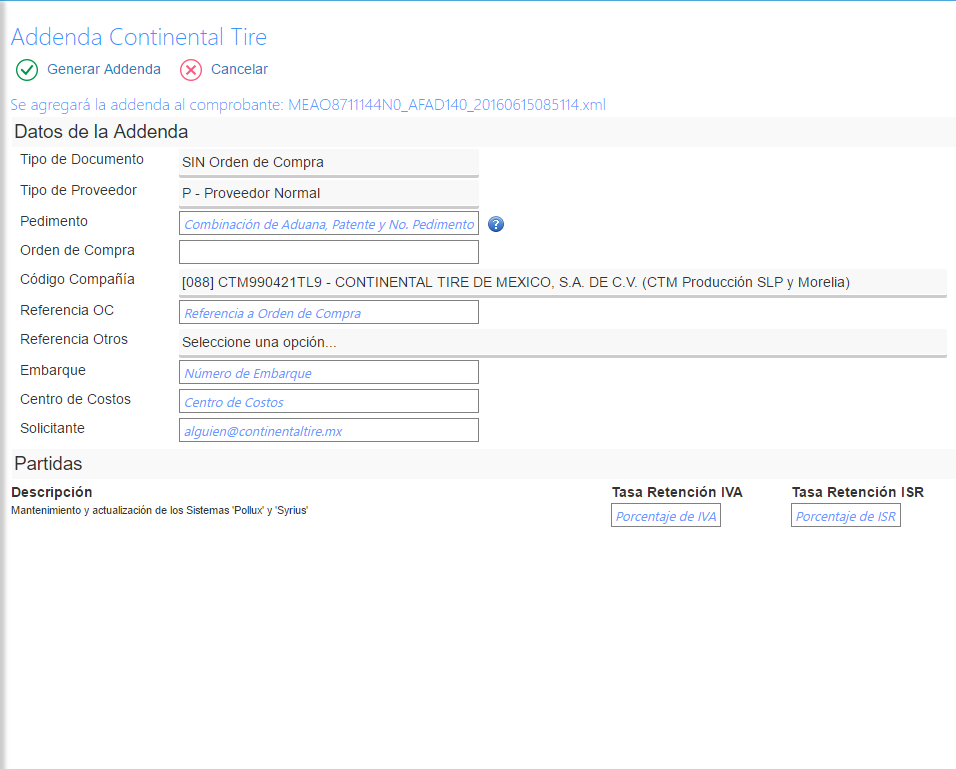Click the Orden de Compra label
956x769 pixels.
pyautogui.click(x=77, y=251)
